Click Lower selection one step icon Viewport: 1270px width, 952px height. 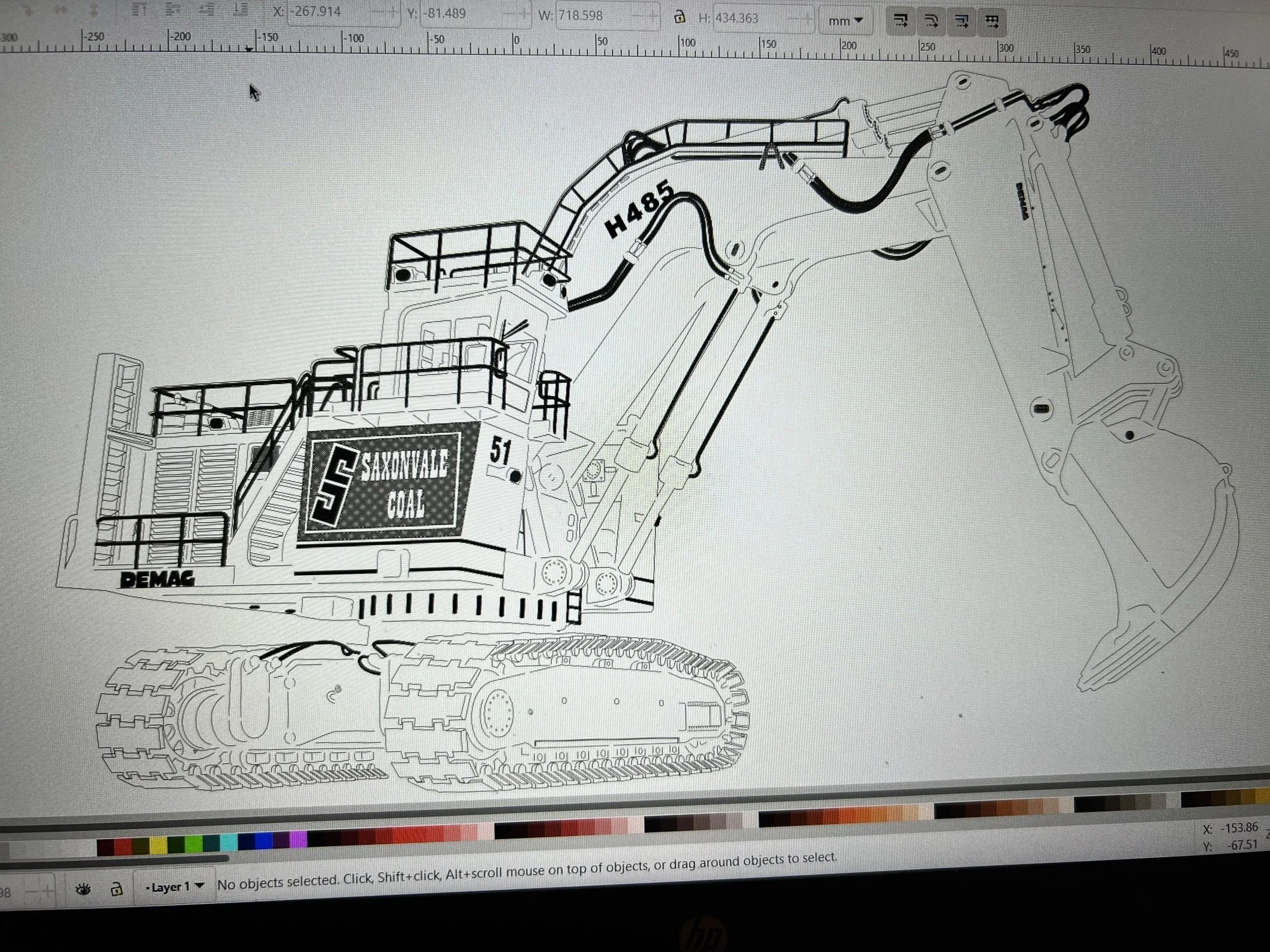[x=206, y=9]
